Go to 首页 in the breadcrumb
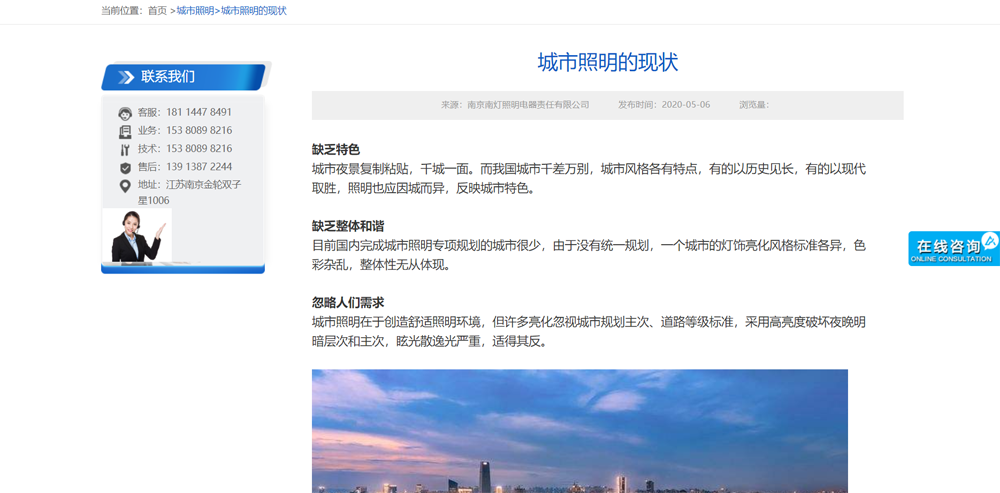The image size is (1000, 493). [157, 11]
